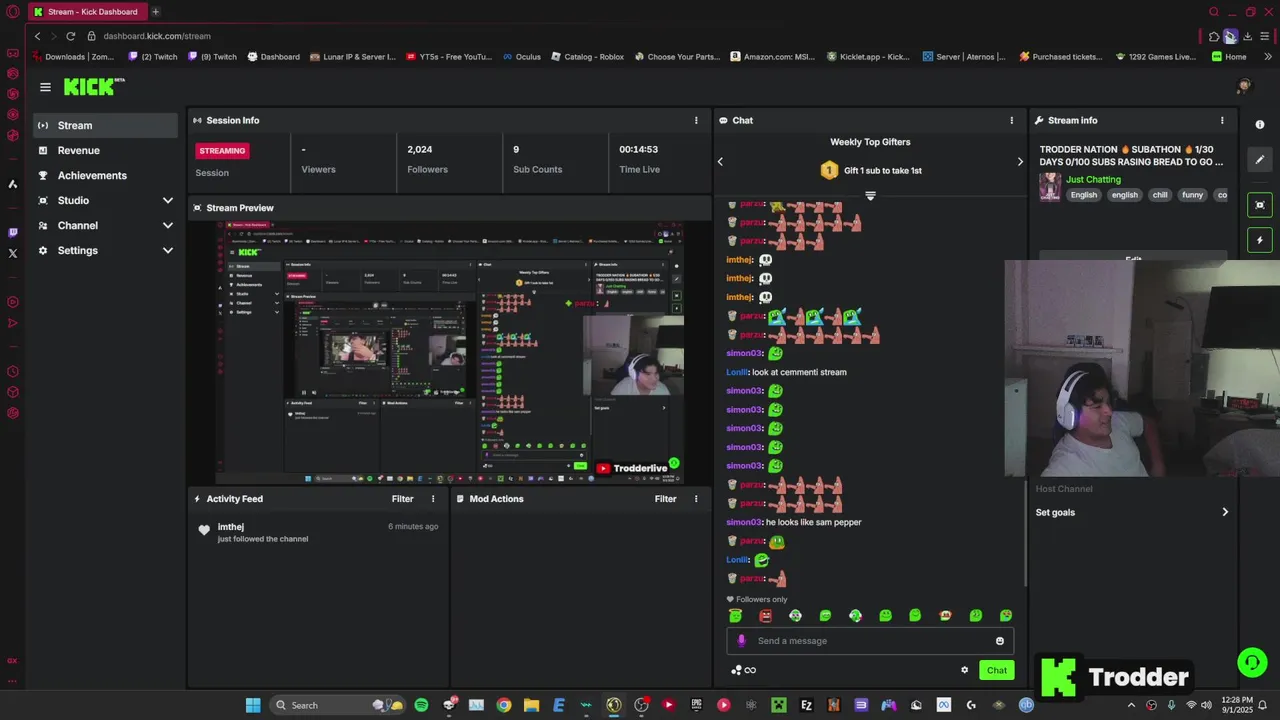
Task: Open the Catalog - Roblox bookmark
Action: [x=587, y=57]
